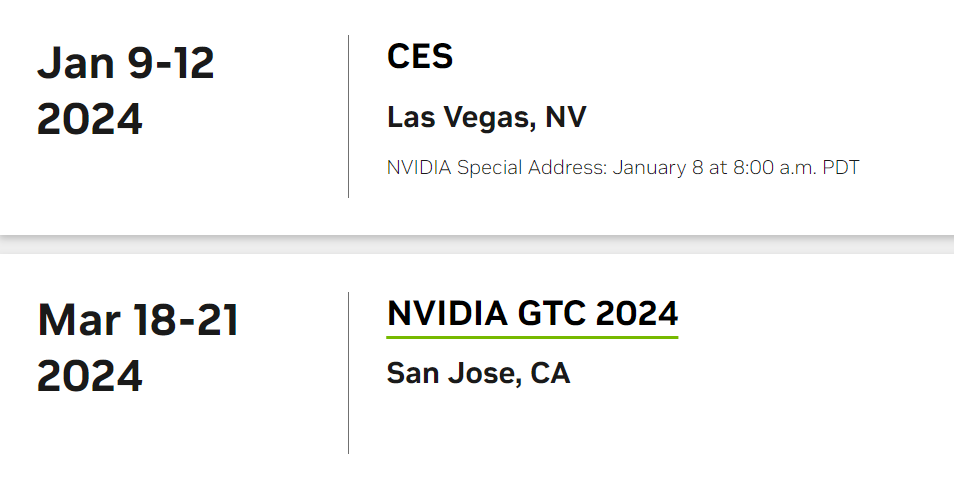
Task: Click the 8:00 a.m. PDT time text
Action: point(796,167)
